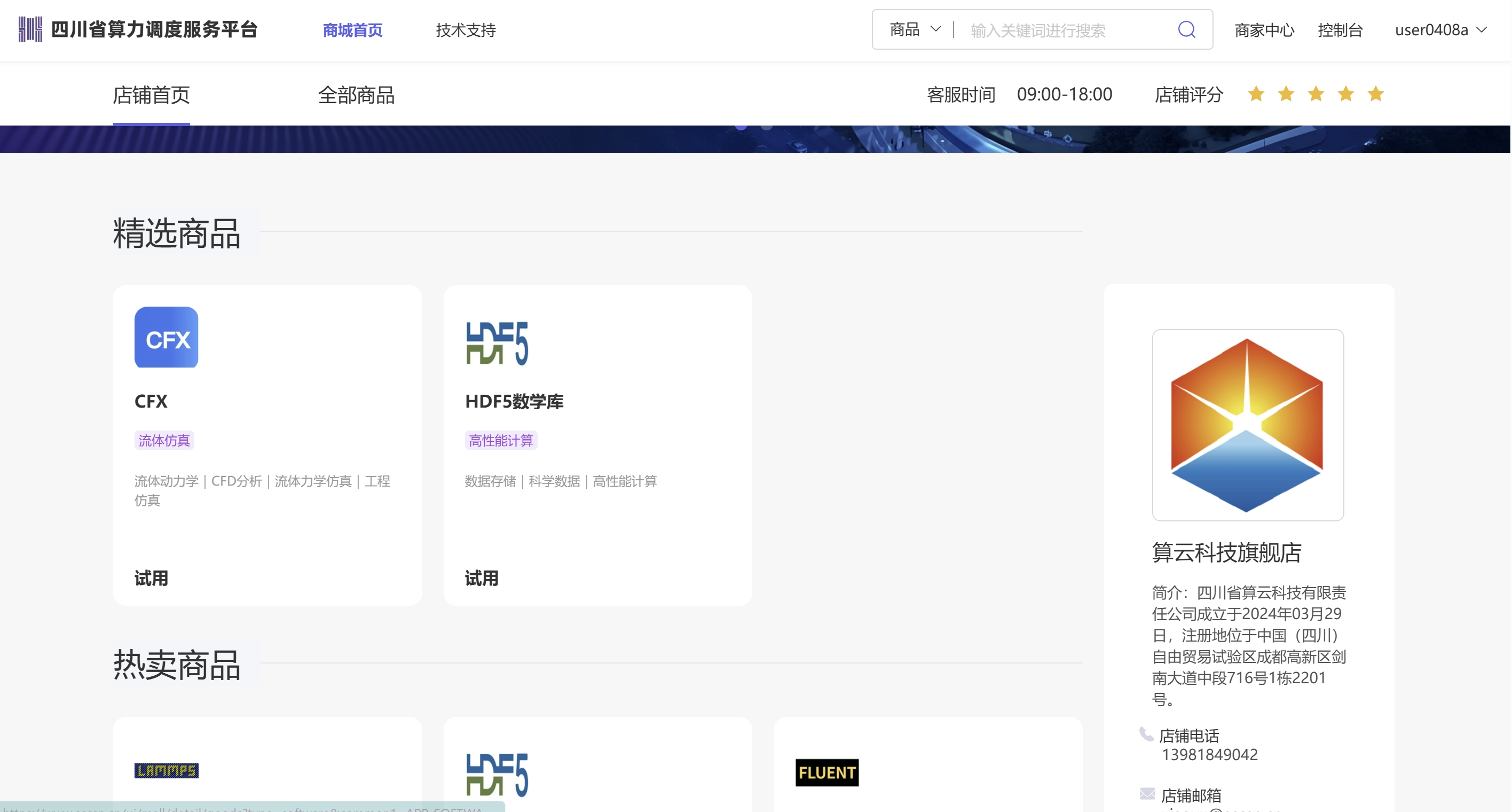Click the third store rating star
This screenshot has width=1512, height=812.
[x=1316, y=94]
